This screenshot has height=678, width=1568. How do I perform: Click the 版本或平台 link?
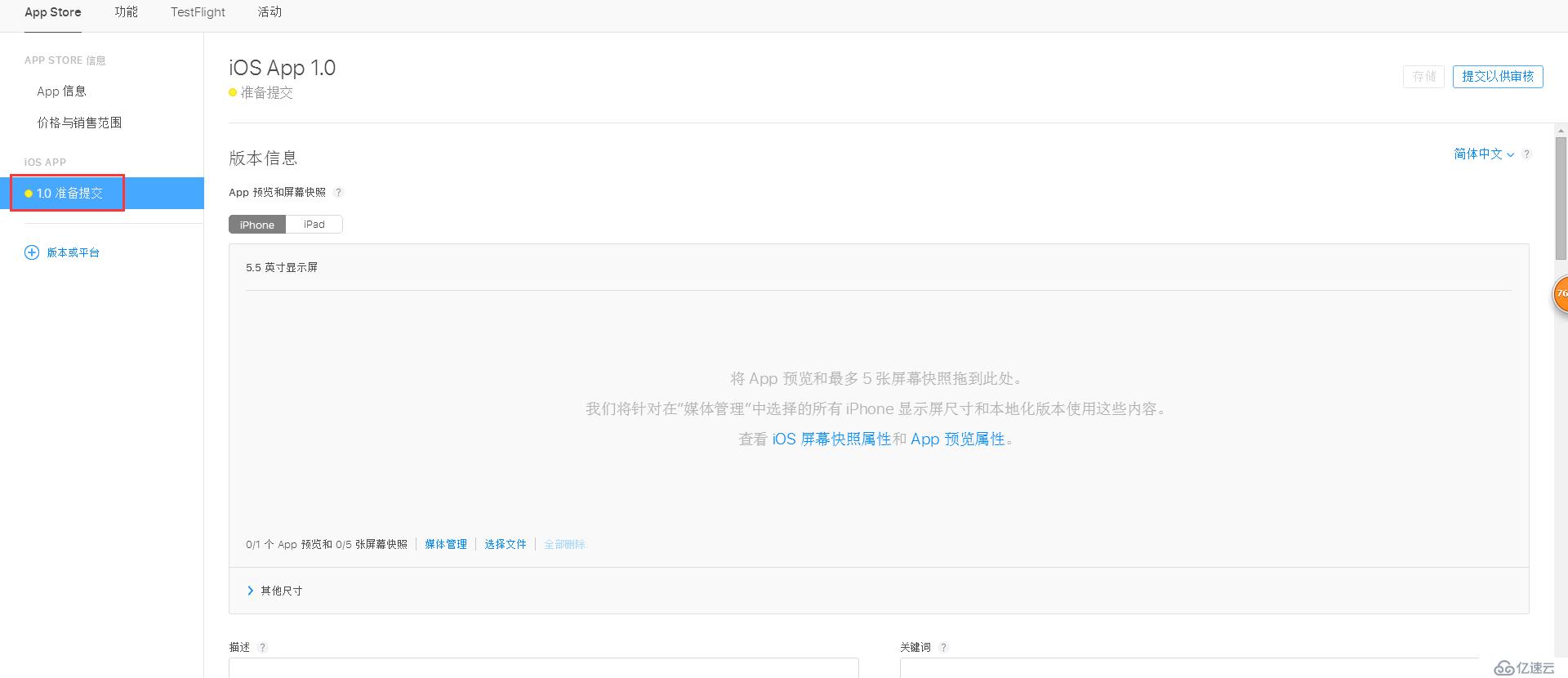[73, 252]
